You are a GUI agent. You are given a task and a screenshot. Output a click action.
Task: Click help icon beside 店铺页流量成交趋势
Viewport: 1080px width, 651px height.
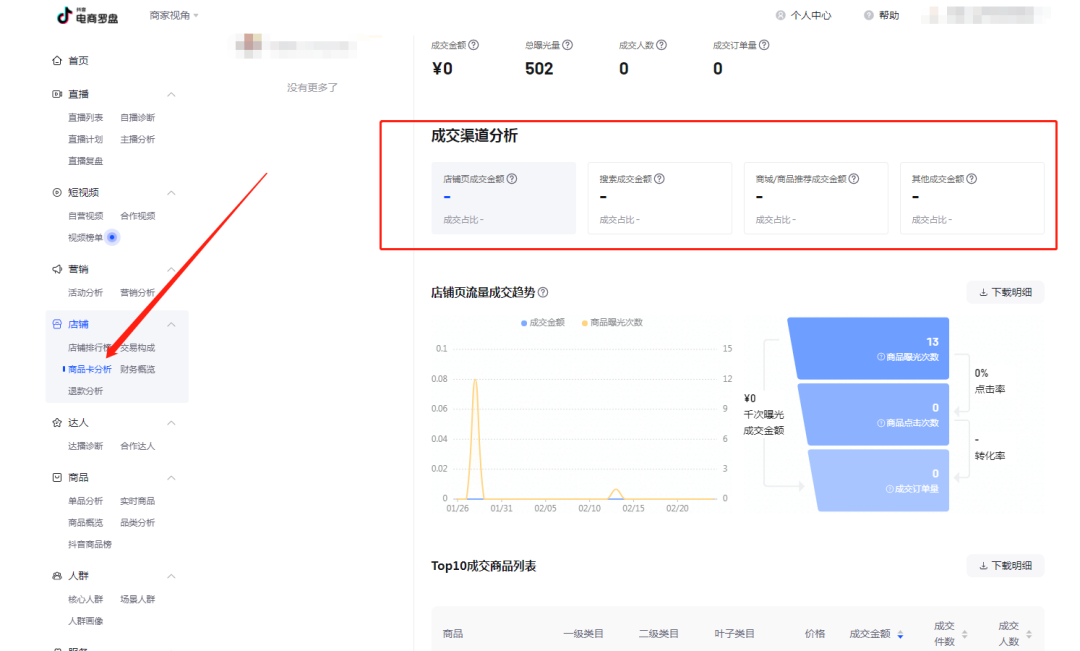point(543,292)
